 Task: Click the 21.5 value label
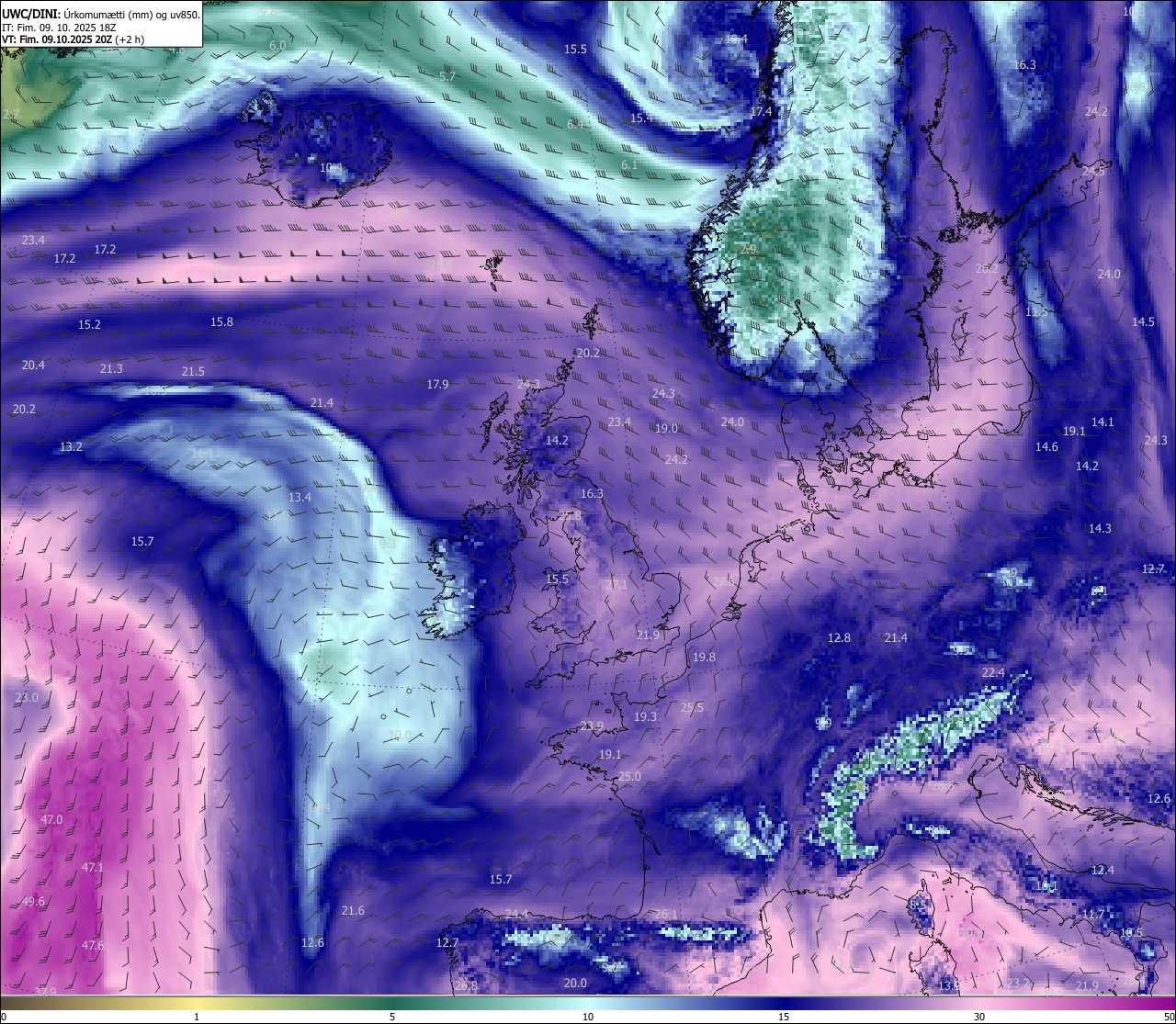coord(193,371)
